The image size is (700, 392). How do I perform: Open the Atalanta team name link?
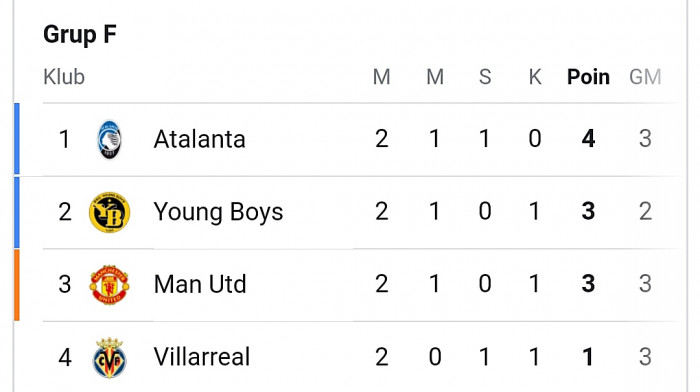point(200,139)
